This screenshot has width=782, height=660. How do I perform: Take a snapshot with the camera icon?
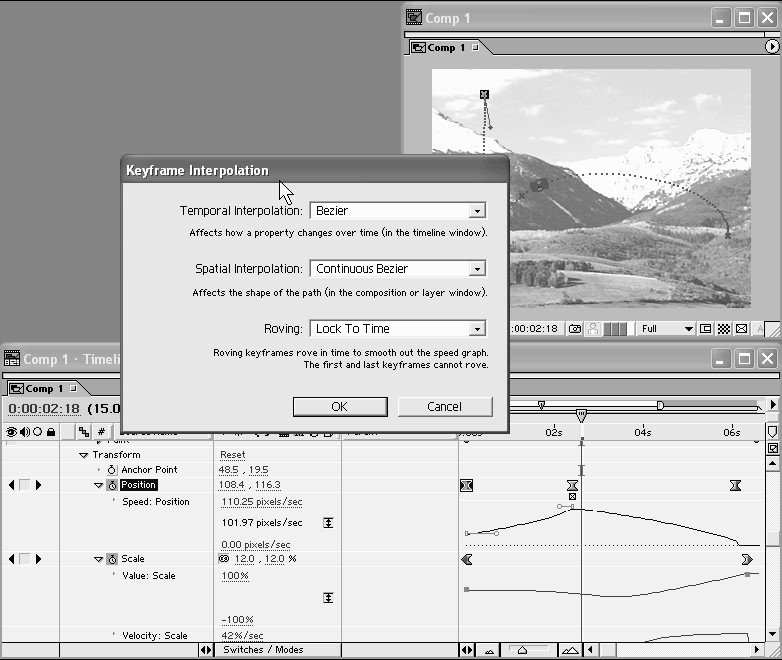(575, 328)
